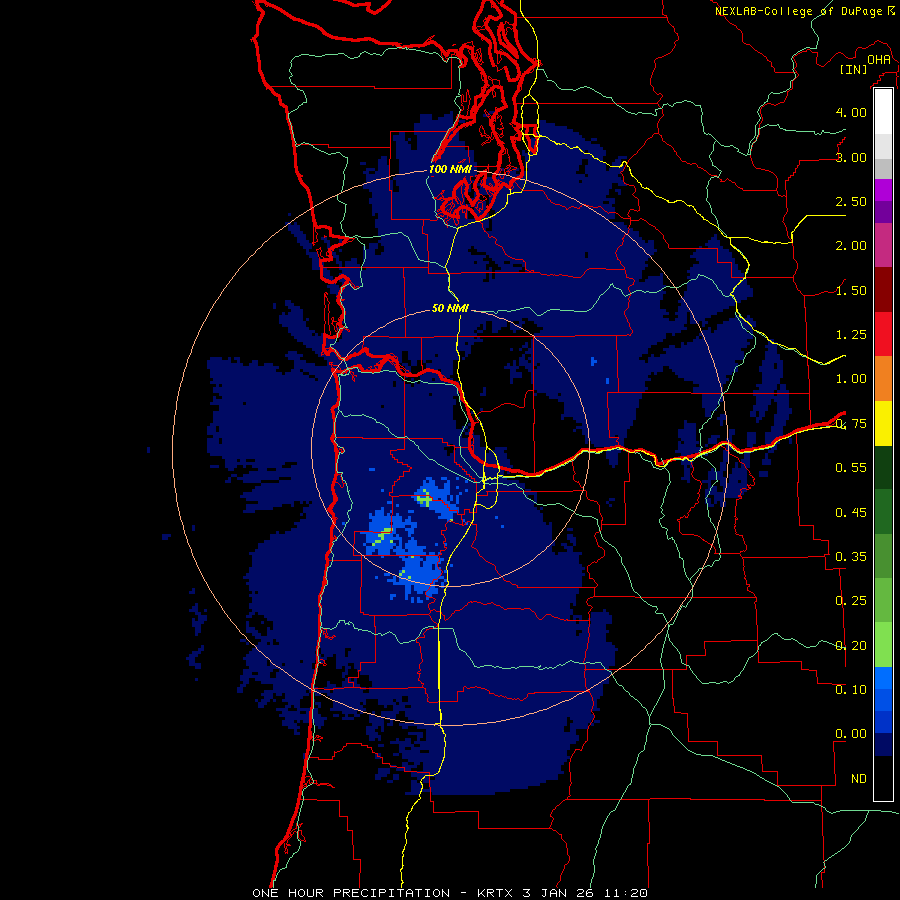Screen dimensions: 900x900
Task: Select the dark maroon swatch beside 1.50
Action: (883, 290)
